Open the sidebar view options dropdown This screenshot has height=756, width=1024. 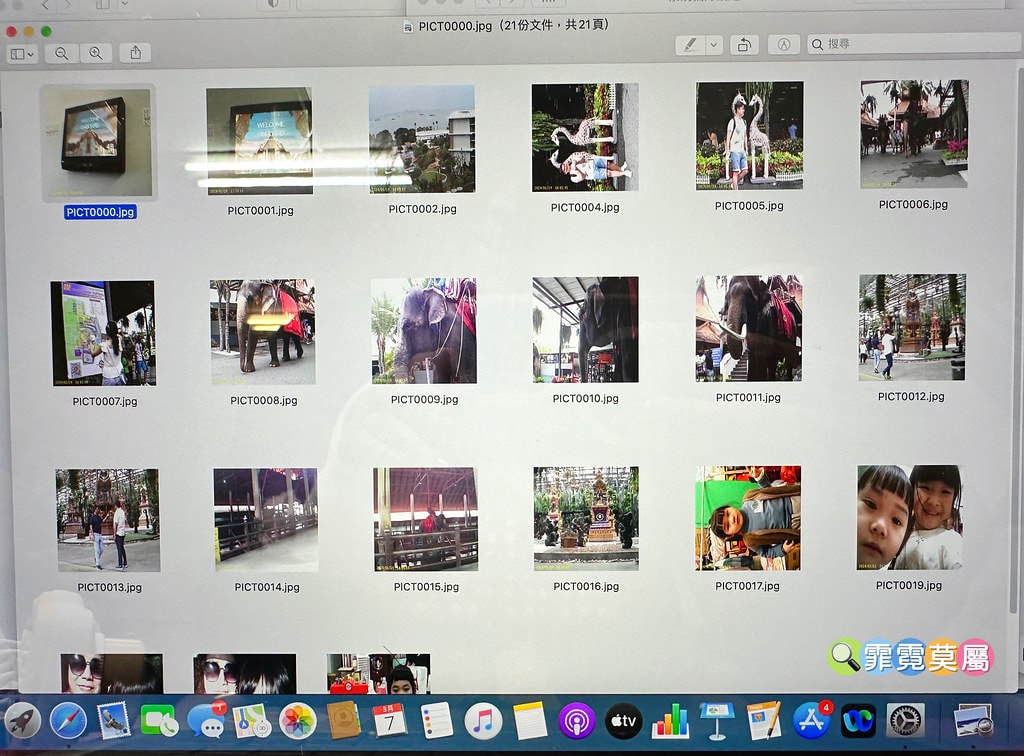[x=21, y=54]
